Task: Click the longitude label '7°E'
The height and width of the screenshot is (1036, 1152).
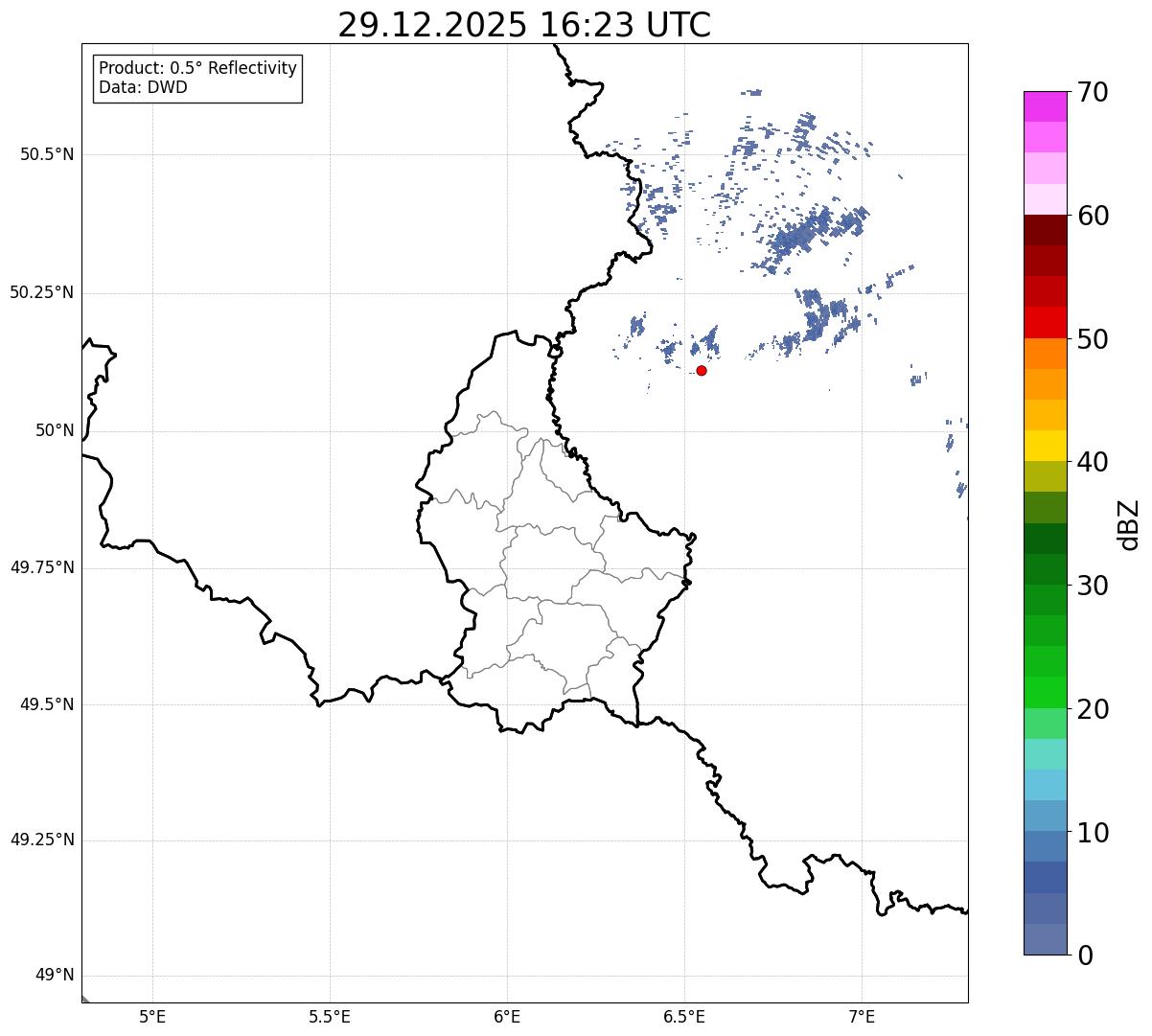Action: (862, 1018)
